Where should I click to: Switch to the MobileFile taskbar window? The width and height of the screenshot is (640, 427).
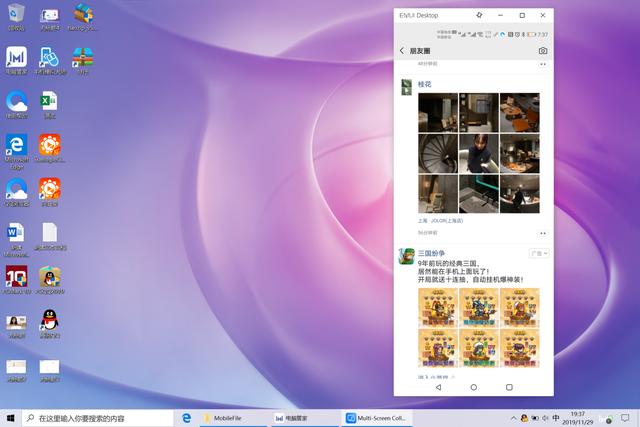coord(233,418)
